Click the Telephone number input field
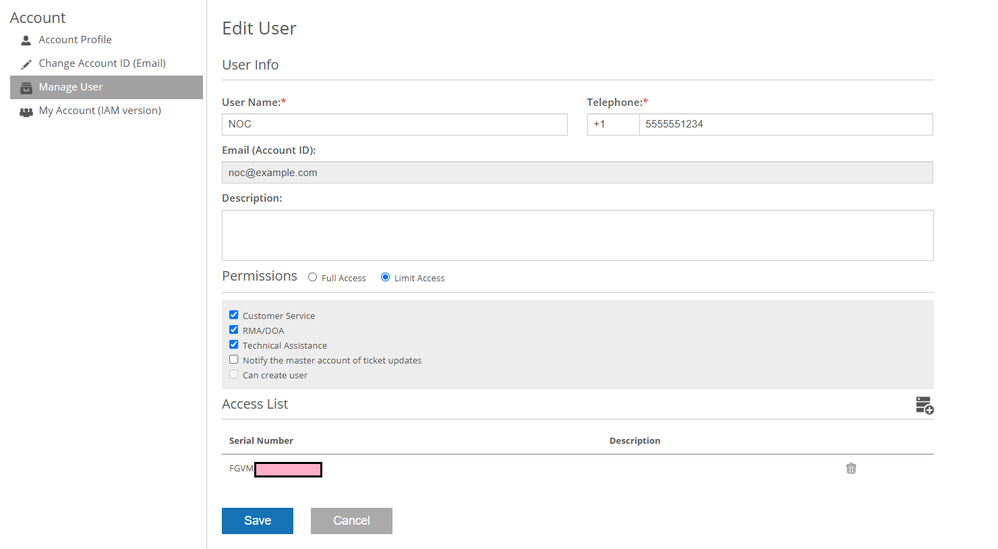 [x=785, y=124]
